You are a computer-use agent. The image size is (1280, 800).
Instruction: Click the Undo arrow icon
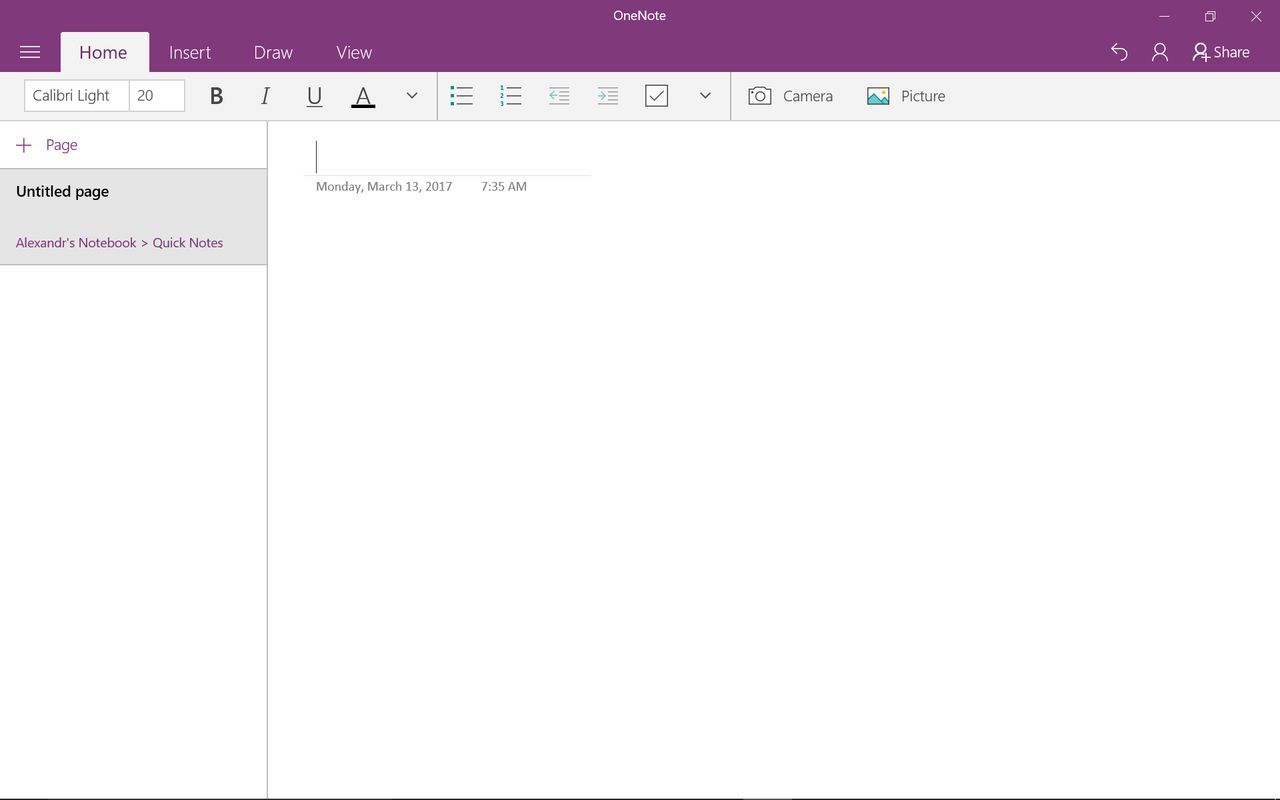click(x=1119, y=52)
